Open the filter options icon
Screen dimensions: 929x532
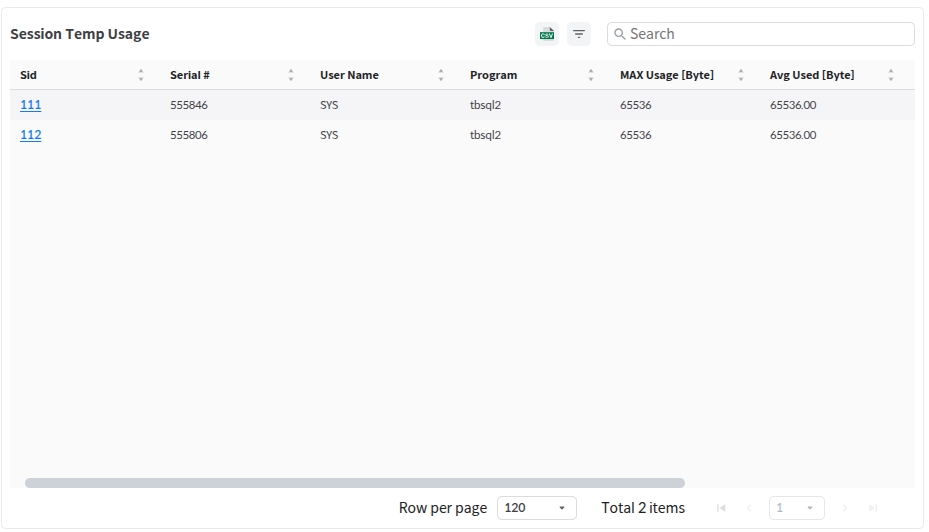click(x=579, y=34)
